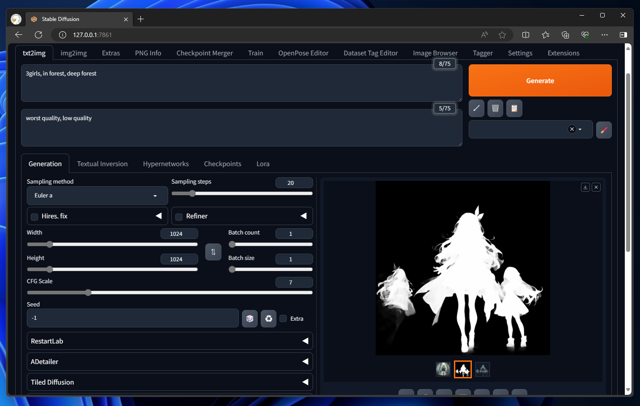Switch to the Extras tab
The width and height of the screenshot is (640, 406).
111,53
